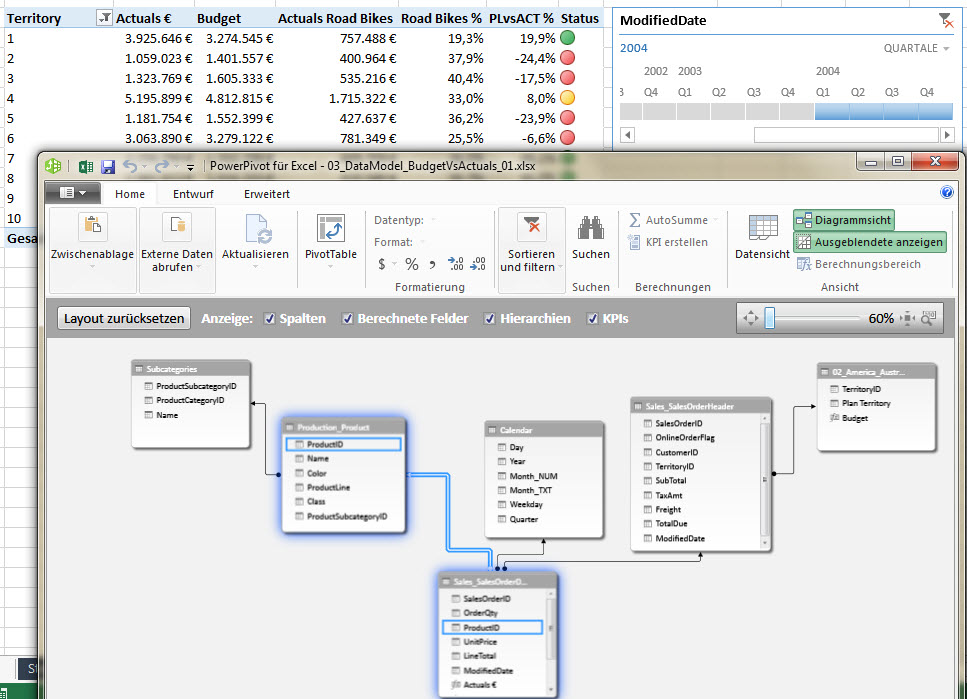
Task: Apply thousands separator comma icon
Action: 432,265
